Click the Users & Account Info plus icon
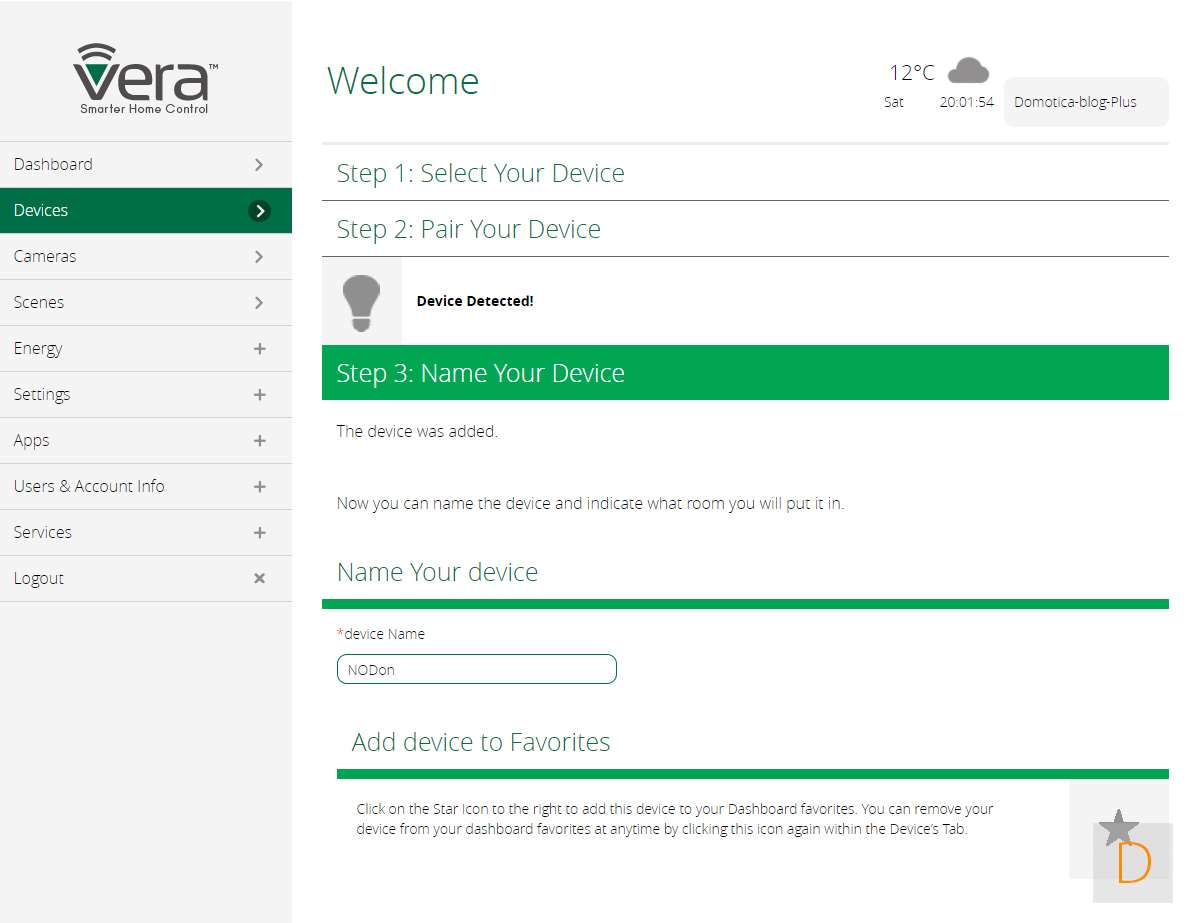1193x923 pixels. 259,487
